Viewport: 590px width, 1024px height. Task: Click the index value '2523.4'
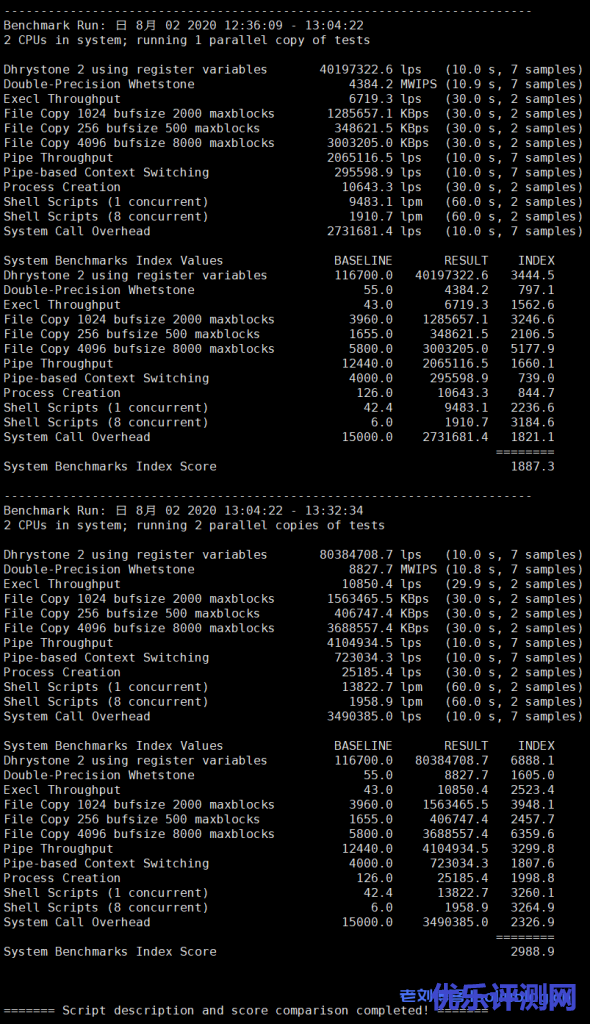click(x=533, y=790)
